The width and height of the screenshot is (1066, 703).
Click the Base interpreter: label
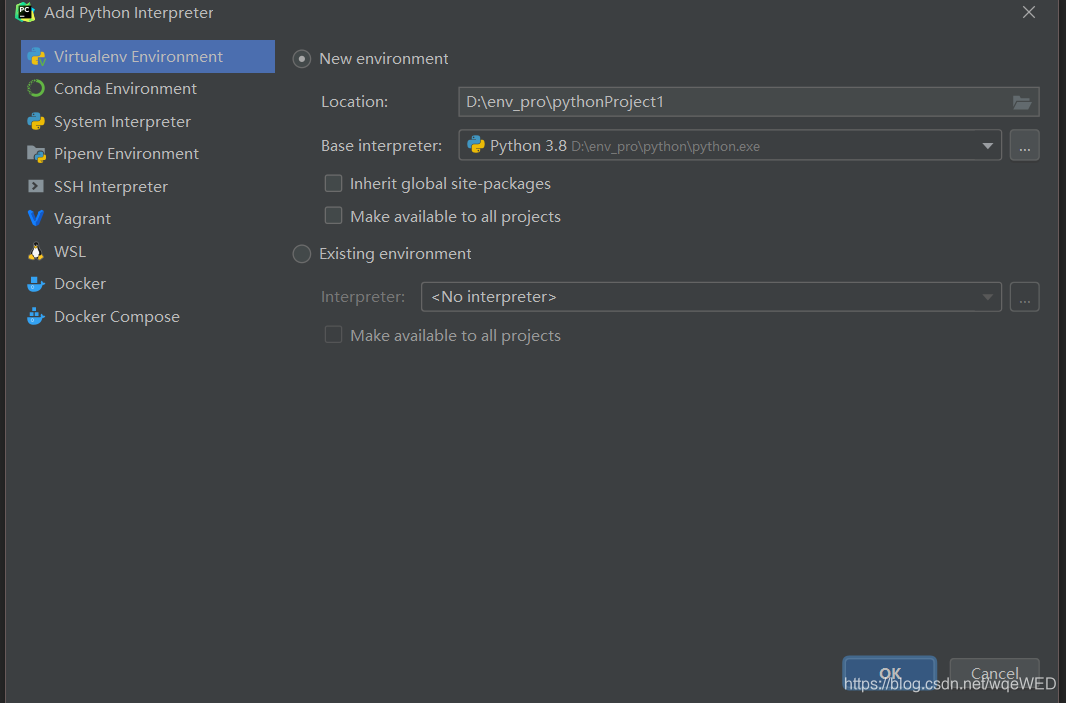tap(381, 145)
